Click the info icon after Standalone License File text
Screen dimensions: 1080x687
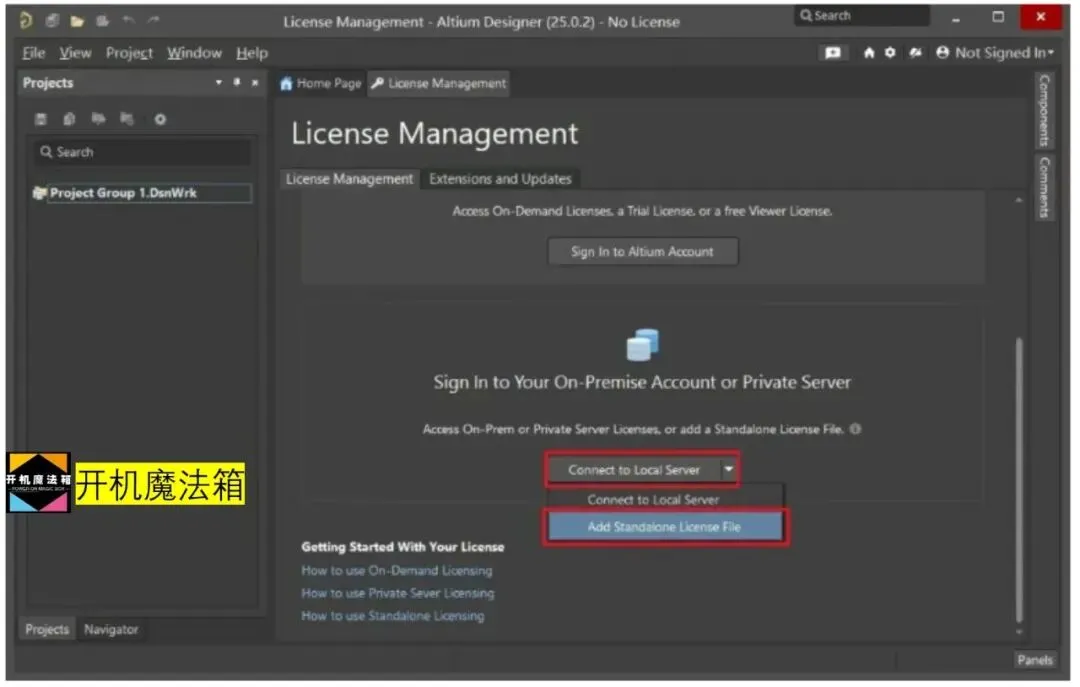pyautogui.click(x=855, y=429)
